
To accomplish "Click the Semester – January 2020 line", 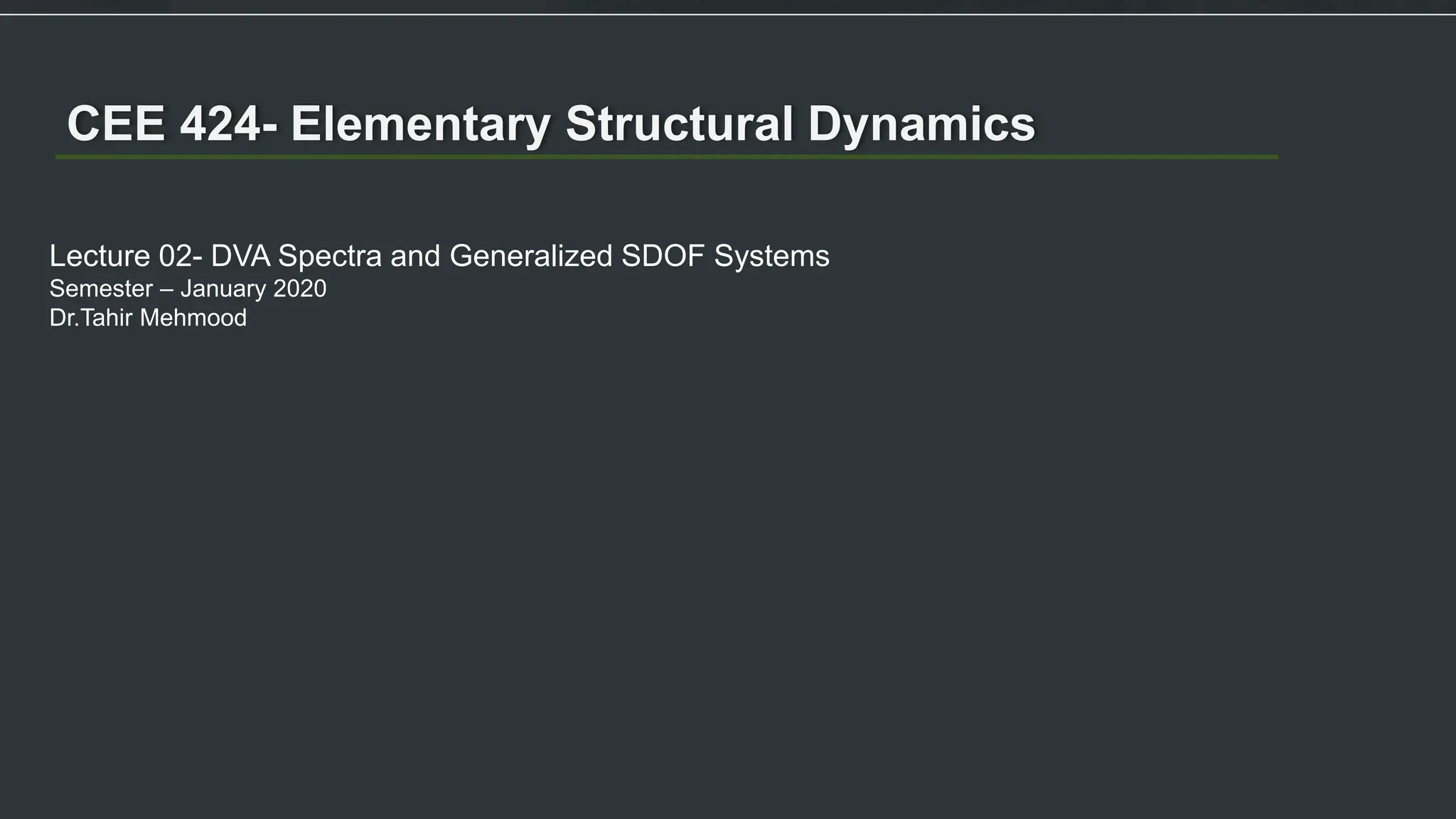I will tap(188, 289).
